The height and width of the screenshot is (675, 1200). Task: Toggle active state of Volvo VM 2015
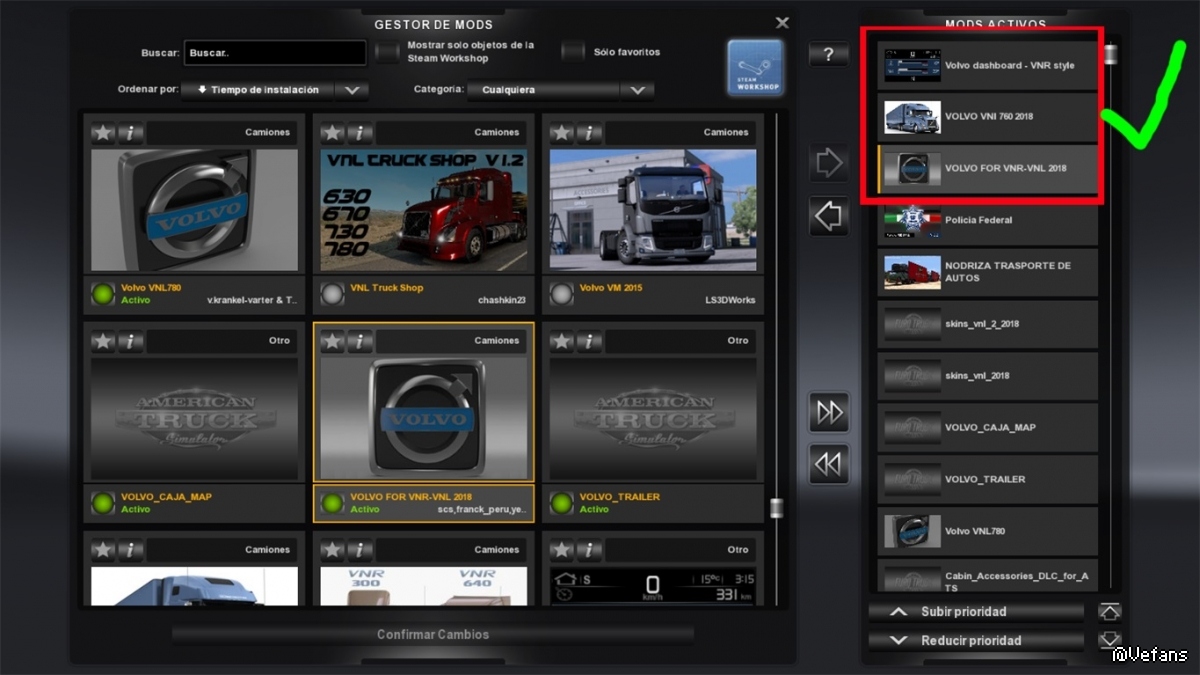[x=561, y=294]
